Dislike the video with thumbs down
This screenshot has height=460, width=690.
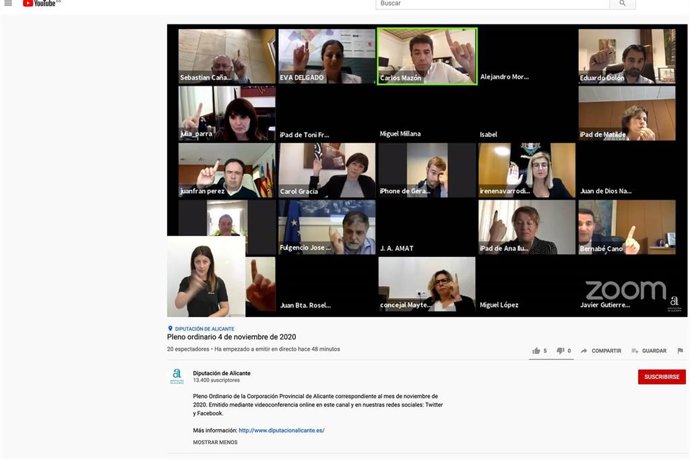(560, 351)
